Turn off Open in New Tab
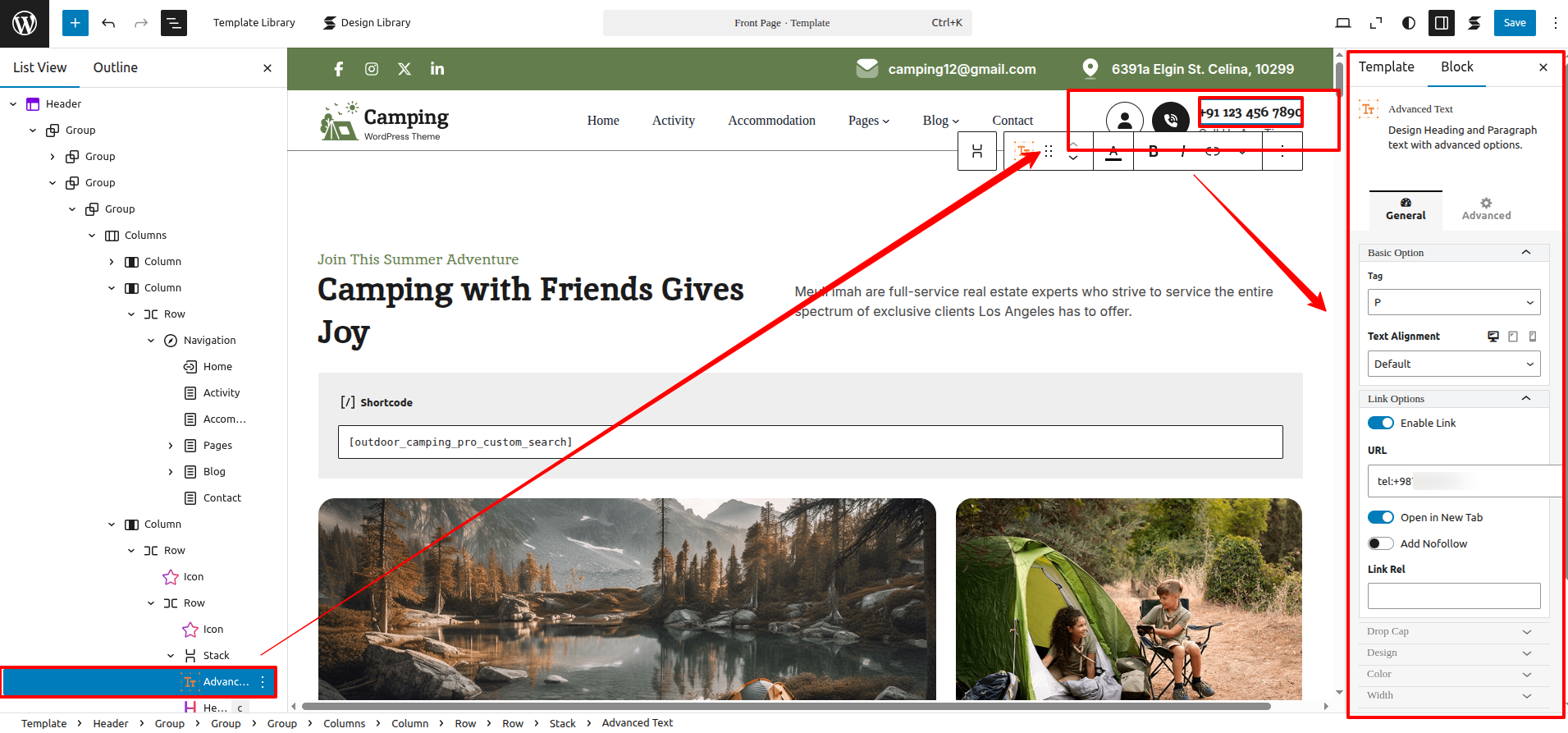 [1380, 517]
